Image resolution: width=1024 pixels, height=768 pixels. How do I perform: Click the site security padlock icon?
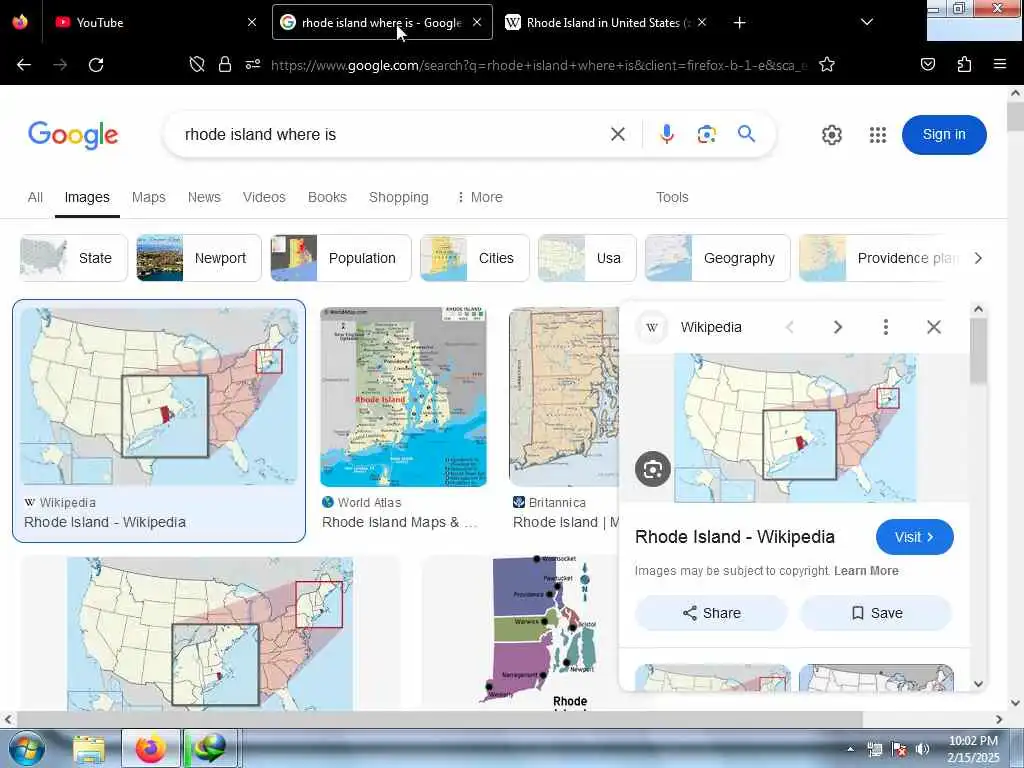[225, 65]
